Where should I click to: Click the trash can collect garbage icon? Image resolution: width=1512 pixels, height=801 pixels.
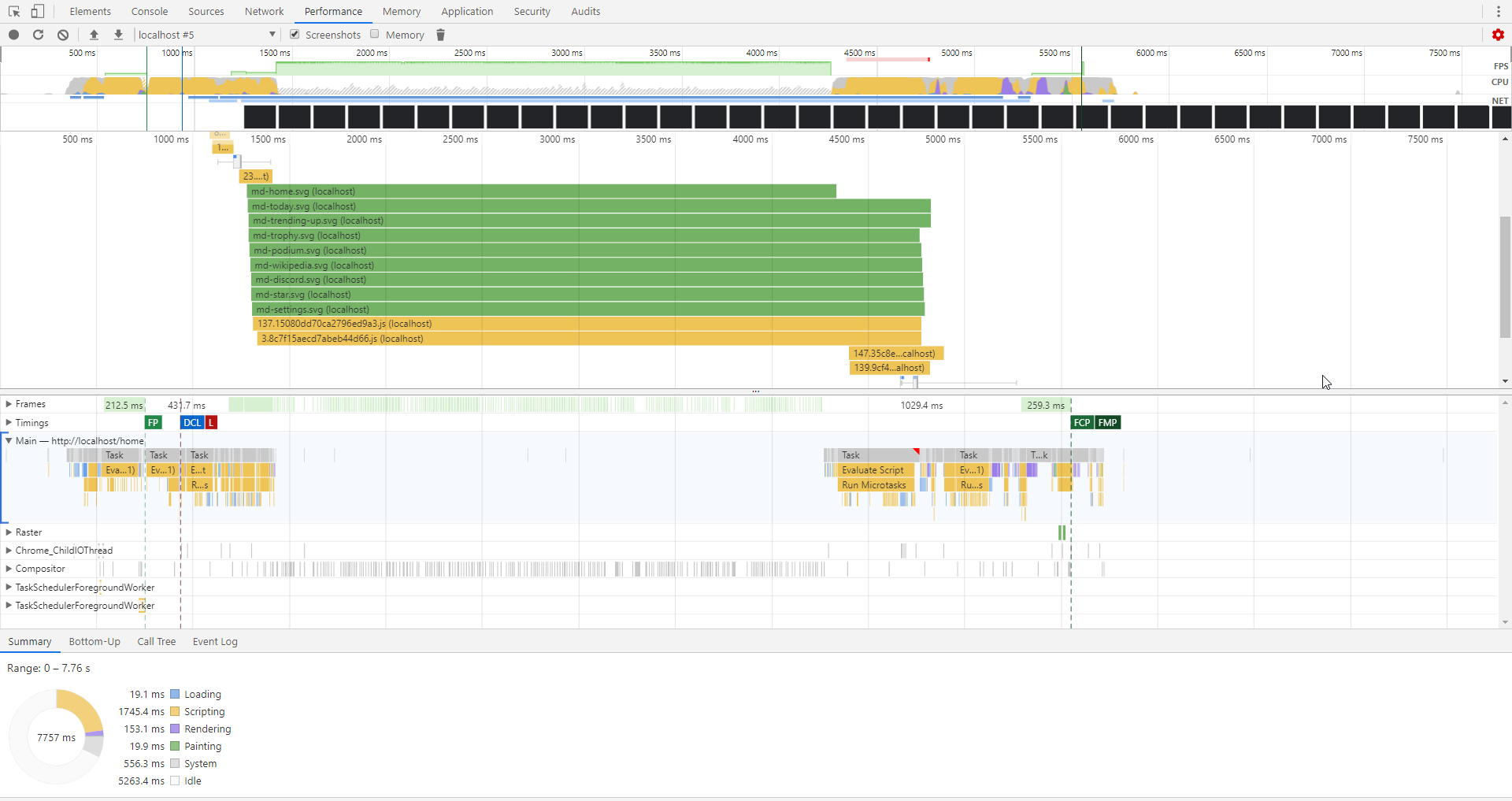[441, 35]
